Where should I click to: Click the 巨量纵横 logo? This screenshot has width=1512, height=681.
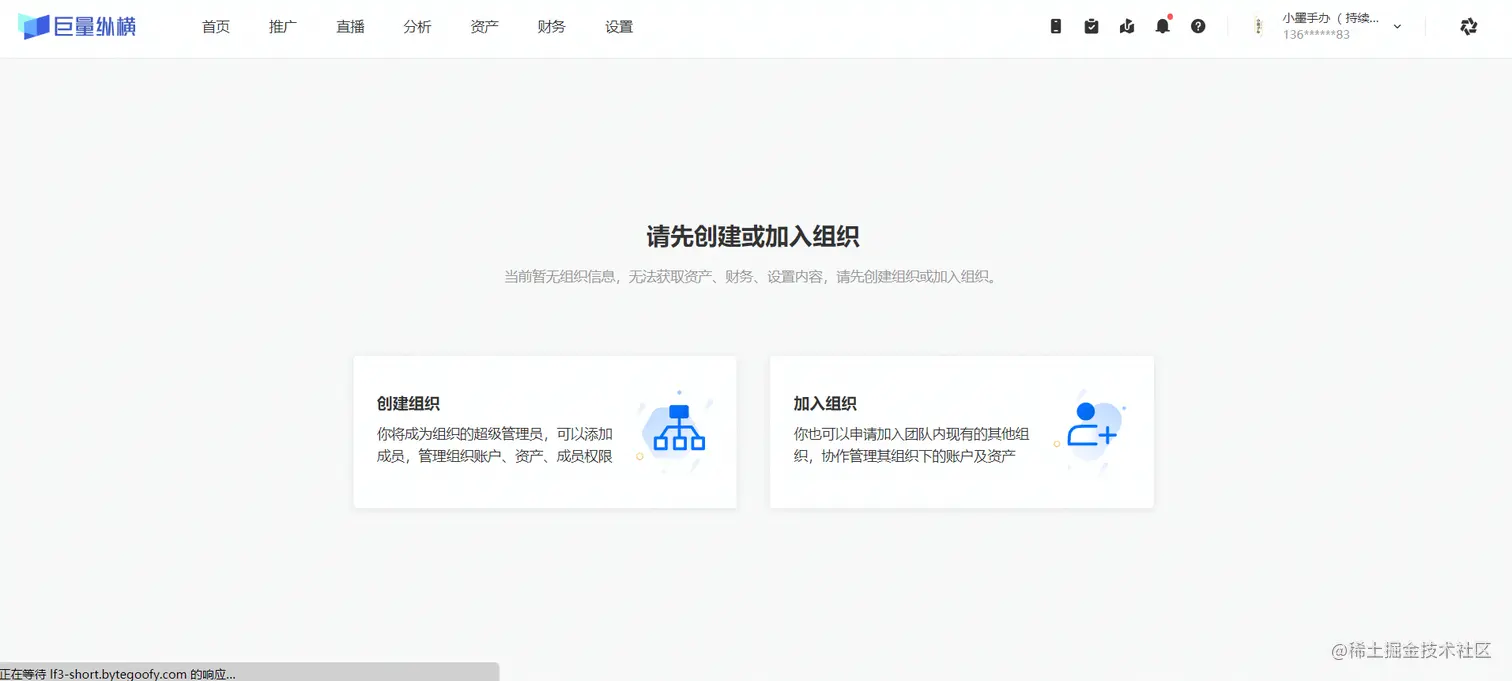pos(78,26)
